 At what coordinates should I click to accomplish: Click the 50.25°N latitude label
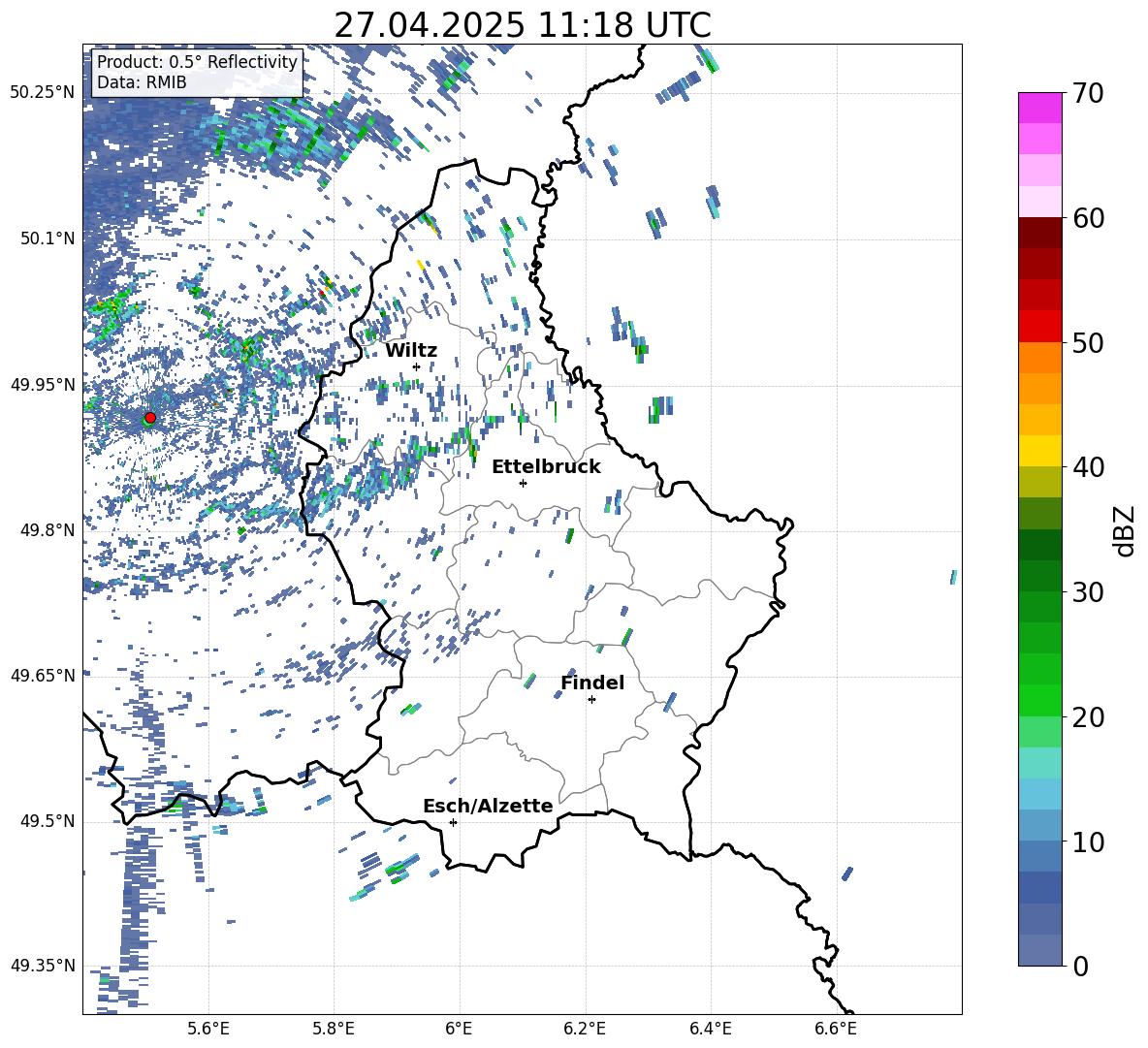(43, 93)
